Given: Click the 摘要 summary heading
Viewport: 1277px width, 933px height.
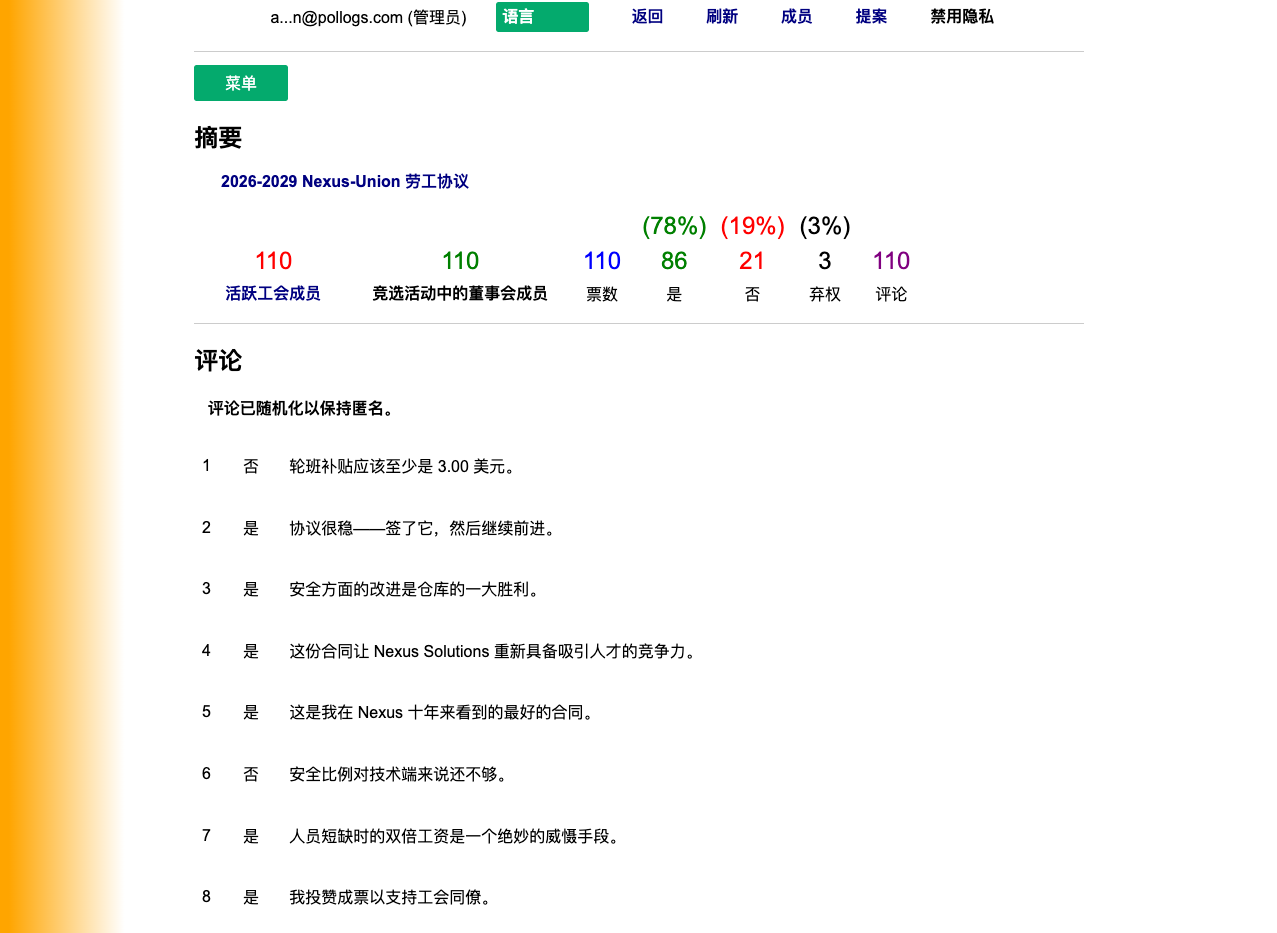Looking at the screenshot, I should [216, 138].
